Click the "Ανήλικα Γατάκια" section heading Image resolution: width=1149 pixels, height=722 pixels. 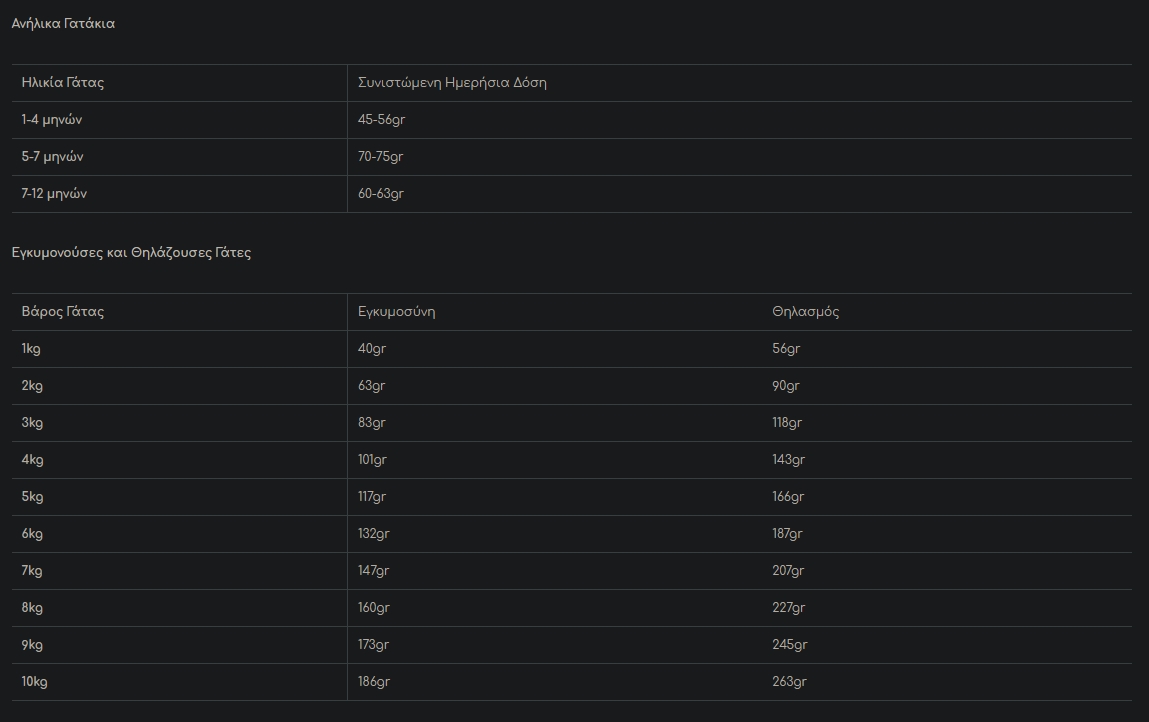[63, 23]
